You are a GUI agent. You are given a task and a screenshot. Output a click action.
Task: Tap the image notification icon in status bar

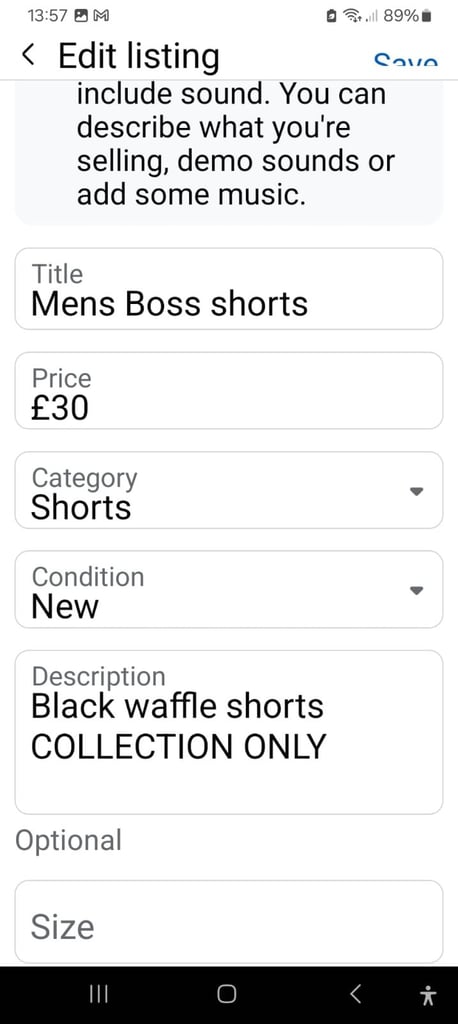[x=82, y=16]
